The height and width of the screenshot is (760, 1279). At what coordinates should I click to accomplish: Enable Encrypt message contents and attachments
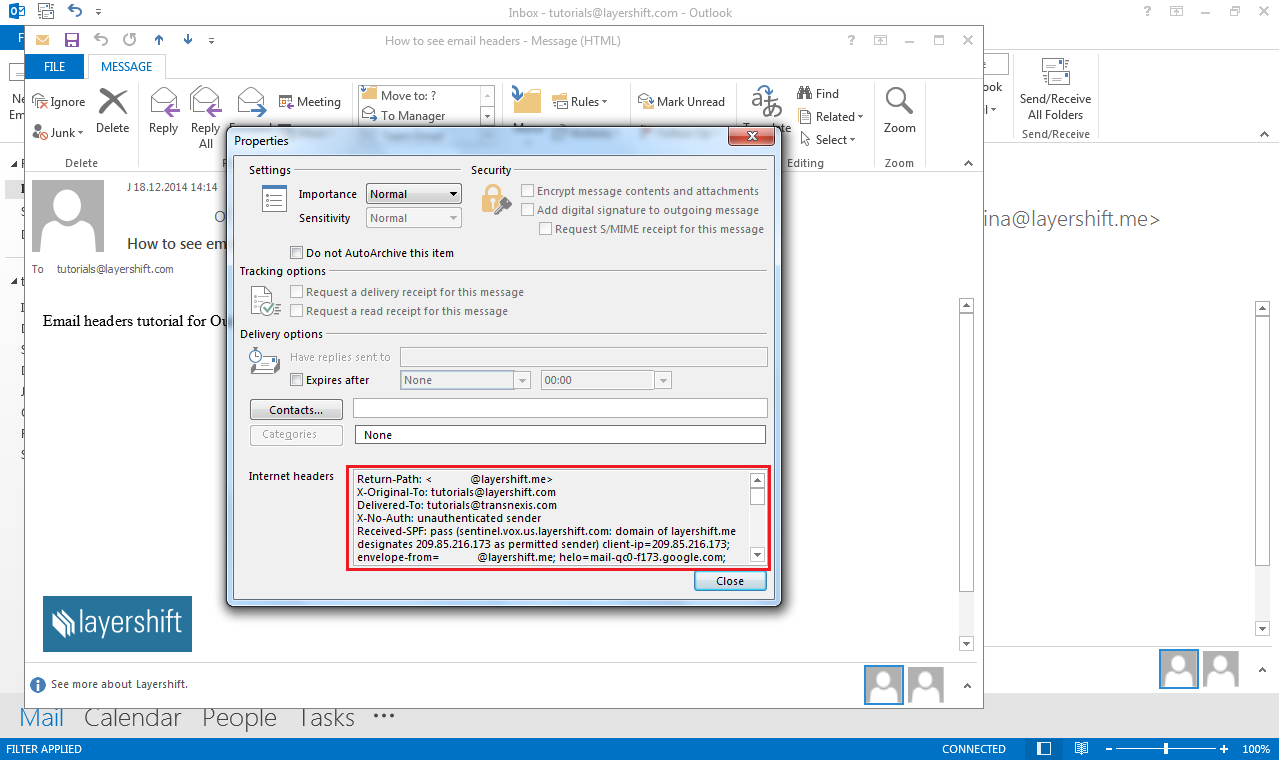(527, 190)
